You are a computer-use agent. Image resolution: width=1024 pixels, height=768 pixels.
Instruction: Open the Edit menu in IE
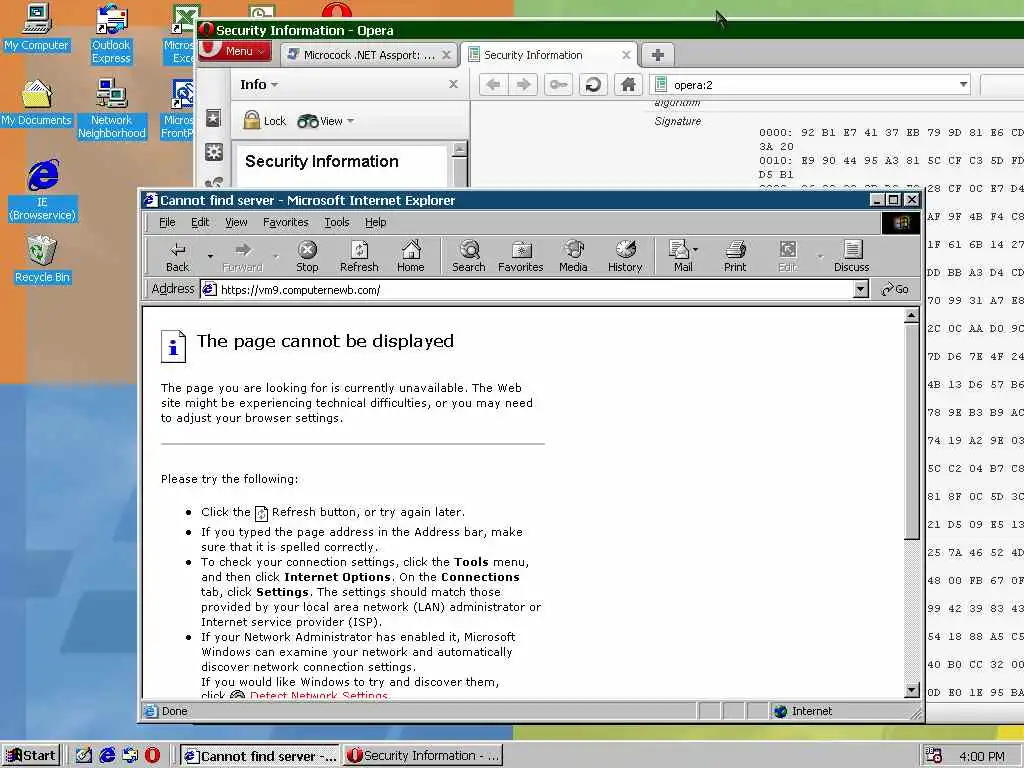pyautogui.click(x=200, y=222)
